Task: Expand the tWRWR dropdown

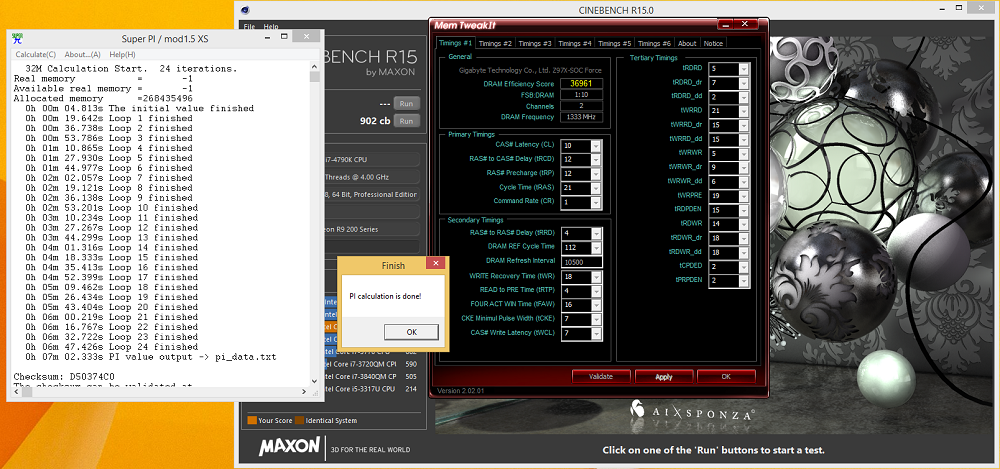Action: pyautogui.click(x=744, y=153)
